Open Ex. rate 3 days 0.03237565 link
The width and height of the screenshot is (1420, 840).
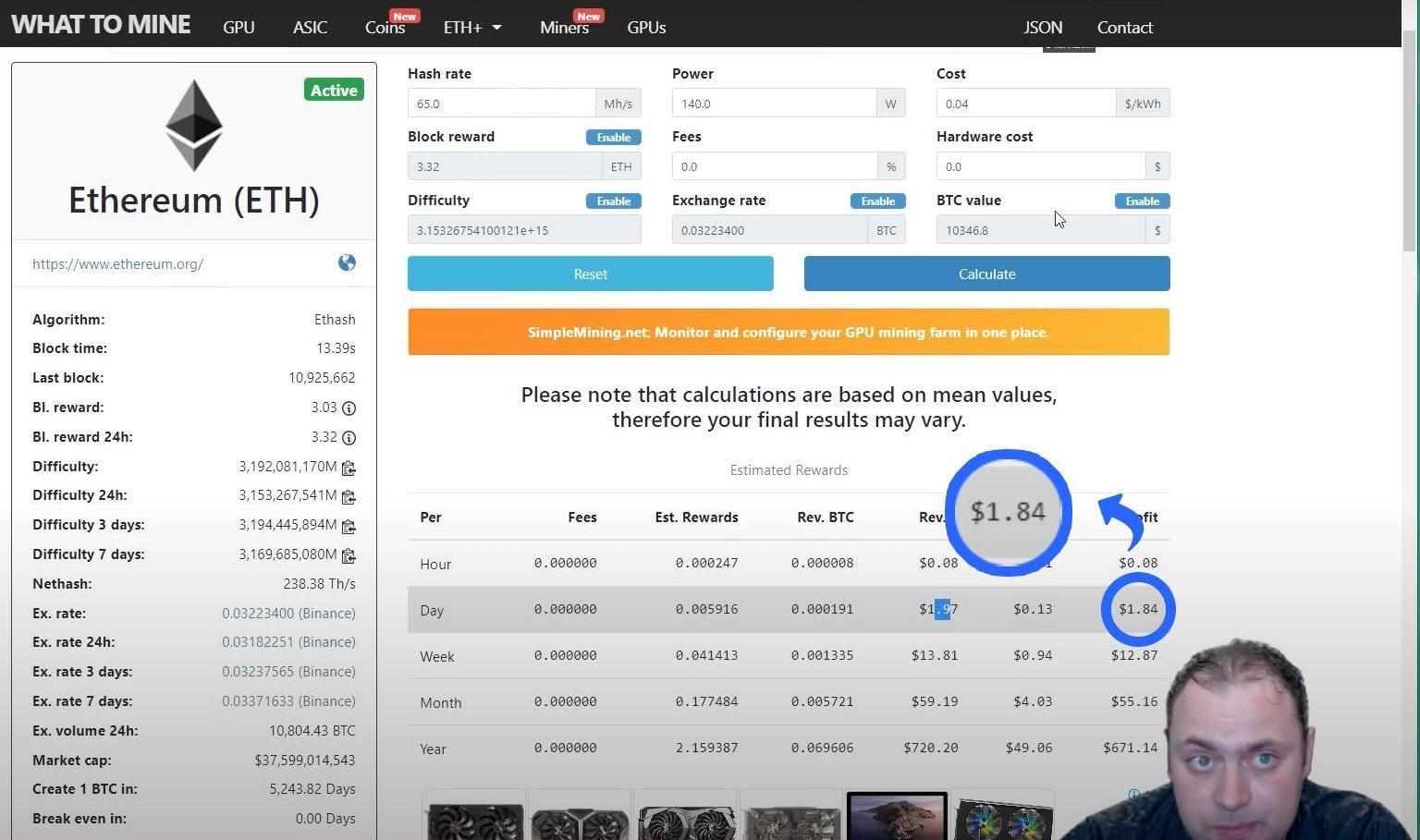point(288,672)
